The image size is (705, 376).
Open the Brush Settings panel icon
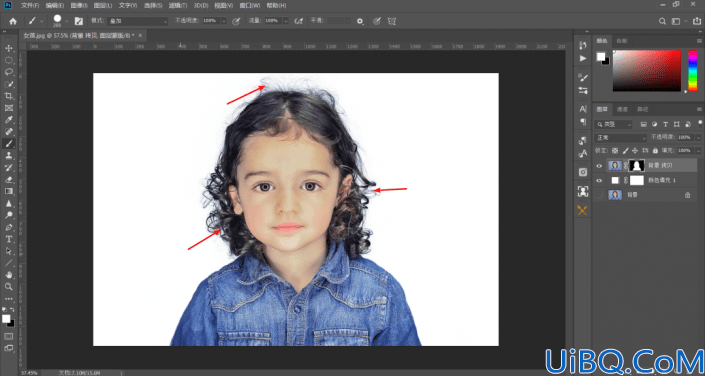[583, 77]
